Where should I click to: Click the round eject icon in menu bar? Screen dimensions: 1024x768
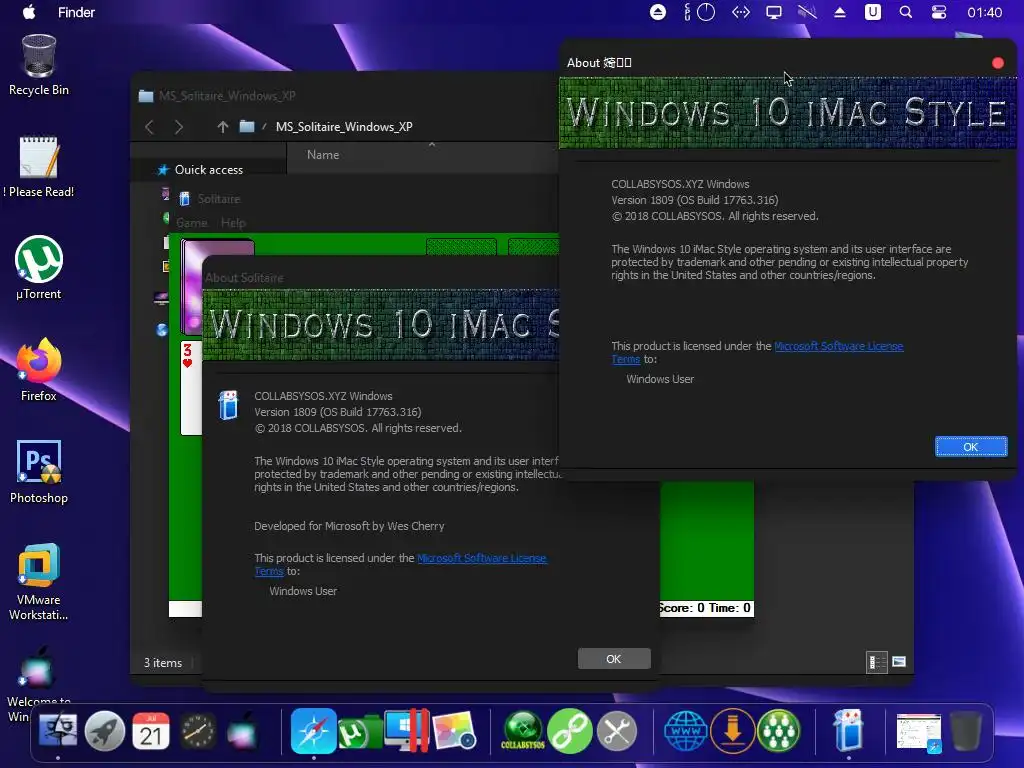click(658, 12)
